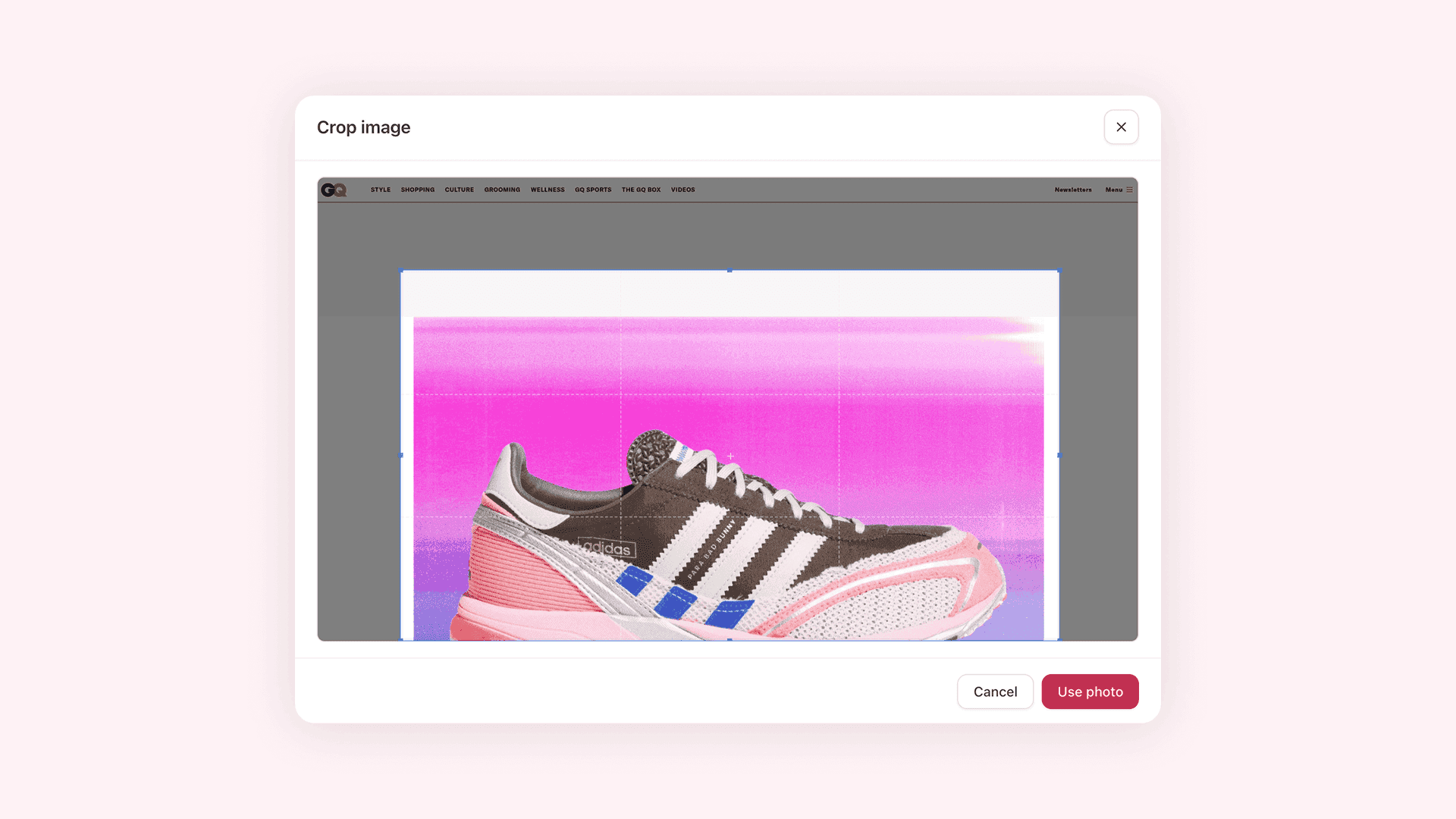The image size is (1456, 819).
Task: Click the Use photo button
Action: point(1090,692)
